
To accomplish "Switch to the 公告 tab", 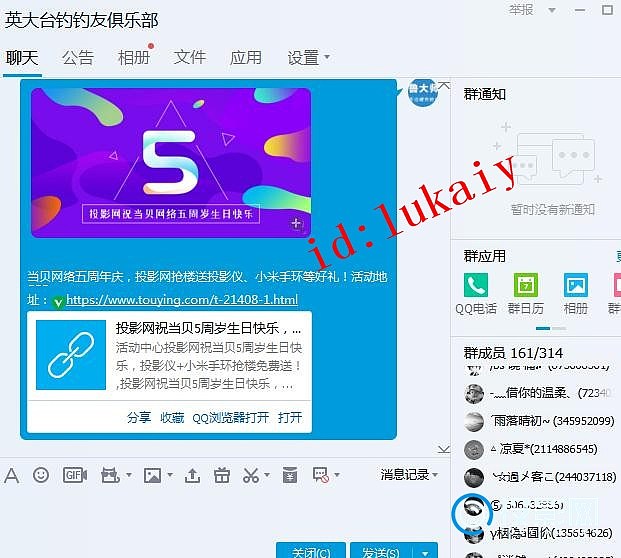I will (78, 58).
